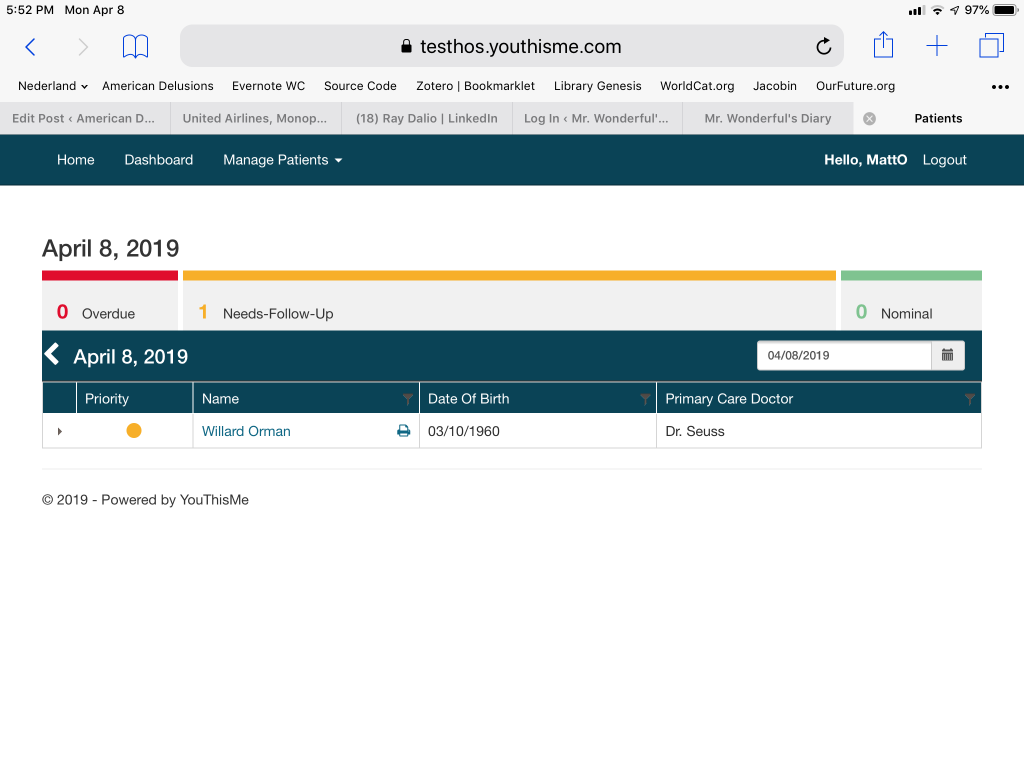Show all tabs overview icon
1024x768 pixels.
point(991,46)
